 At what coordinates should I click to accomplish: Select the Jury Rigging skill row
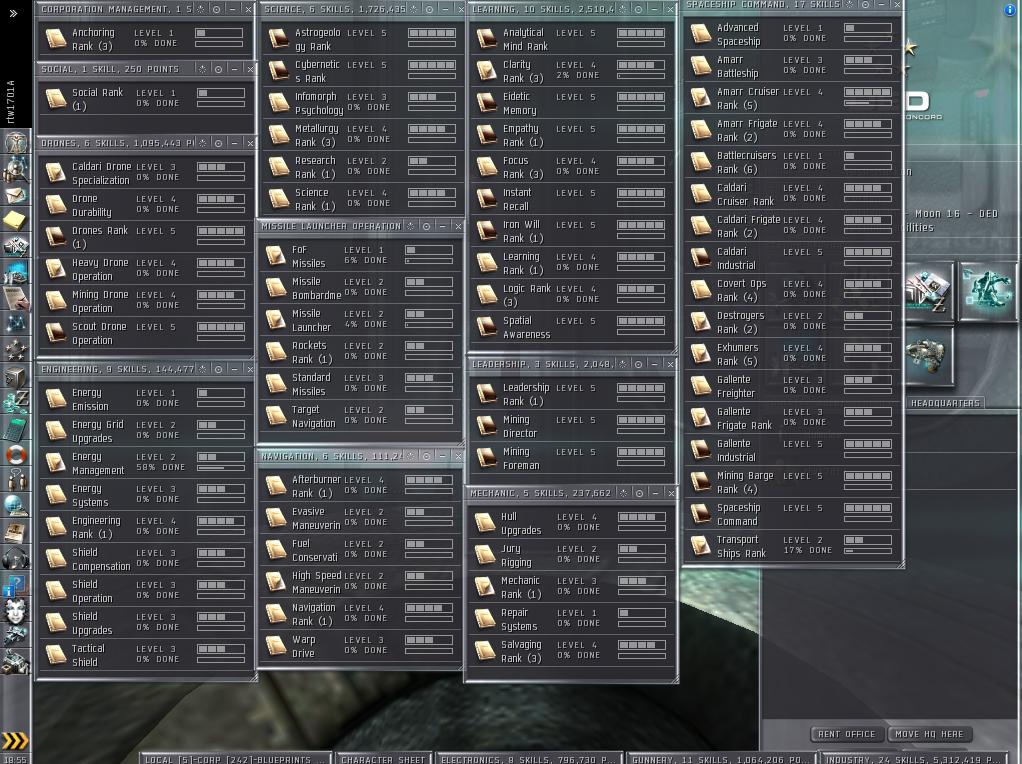[x=571, y=555]
